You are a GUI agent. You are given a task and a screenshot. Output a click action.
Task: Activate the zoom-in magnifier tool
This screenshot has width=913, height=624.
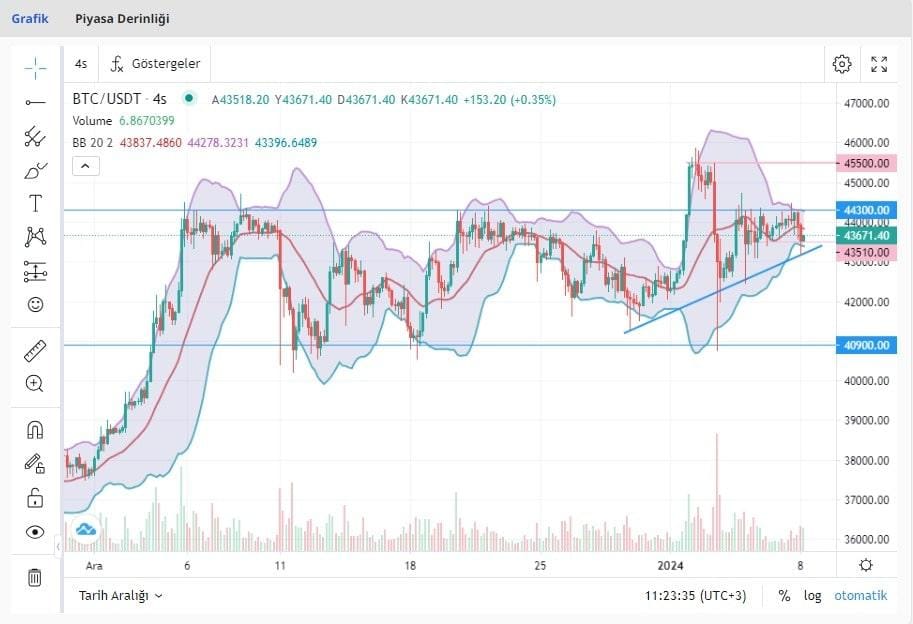(x=34, y=382)
